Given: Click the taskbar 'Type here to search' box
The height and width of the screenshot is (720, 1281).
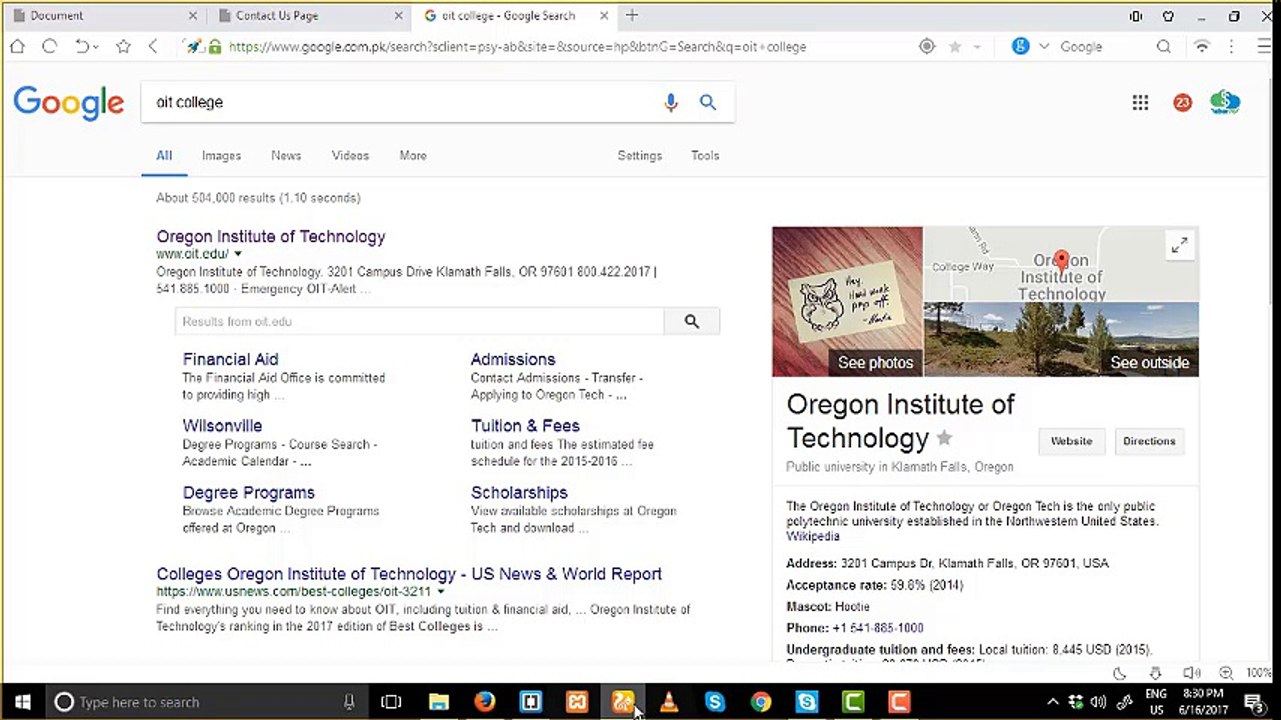Looking at the screenshot, I should click(207, 702).
